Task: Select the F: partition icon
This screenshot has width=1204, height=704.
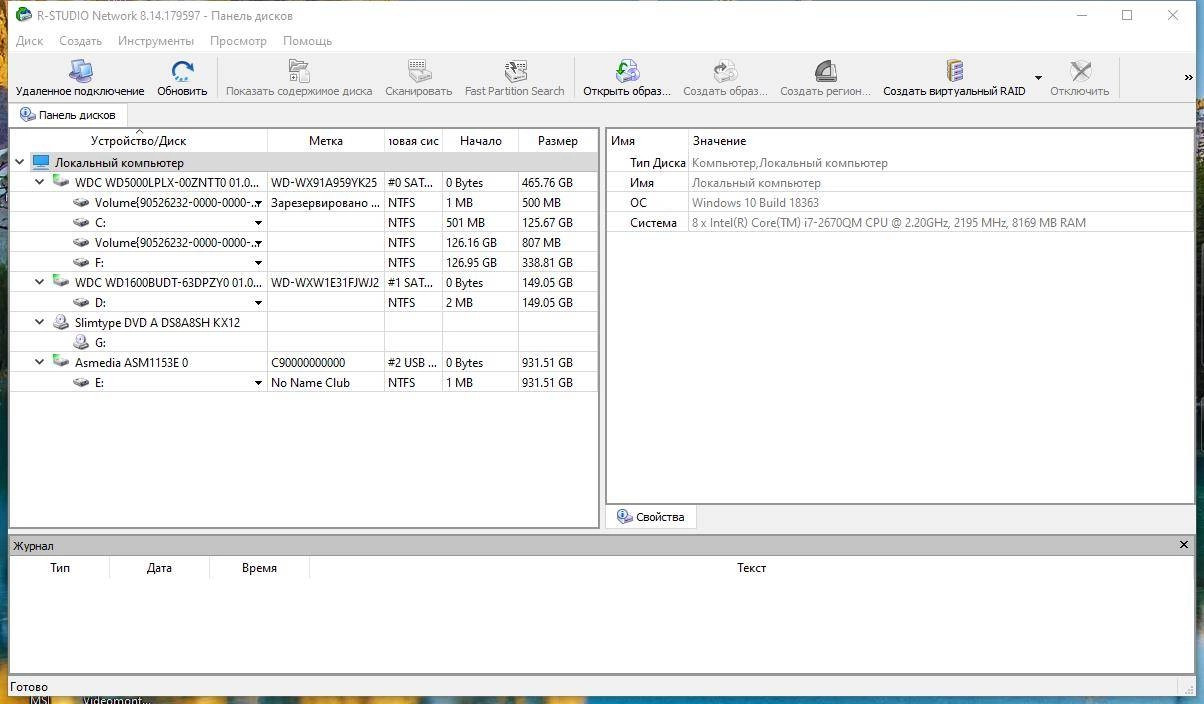Action: coord(81,262)
